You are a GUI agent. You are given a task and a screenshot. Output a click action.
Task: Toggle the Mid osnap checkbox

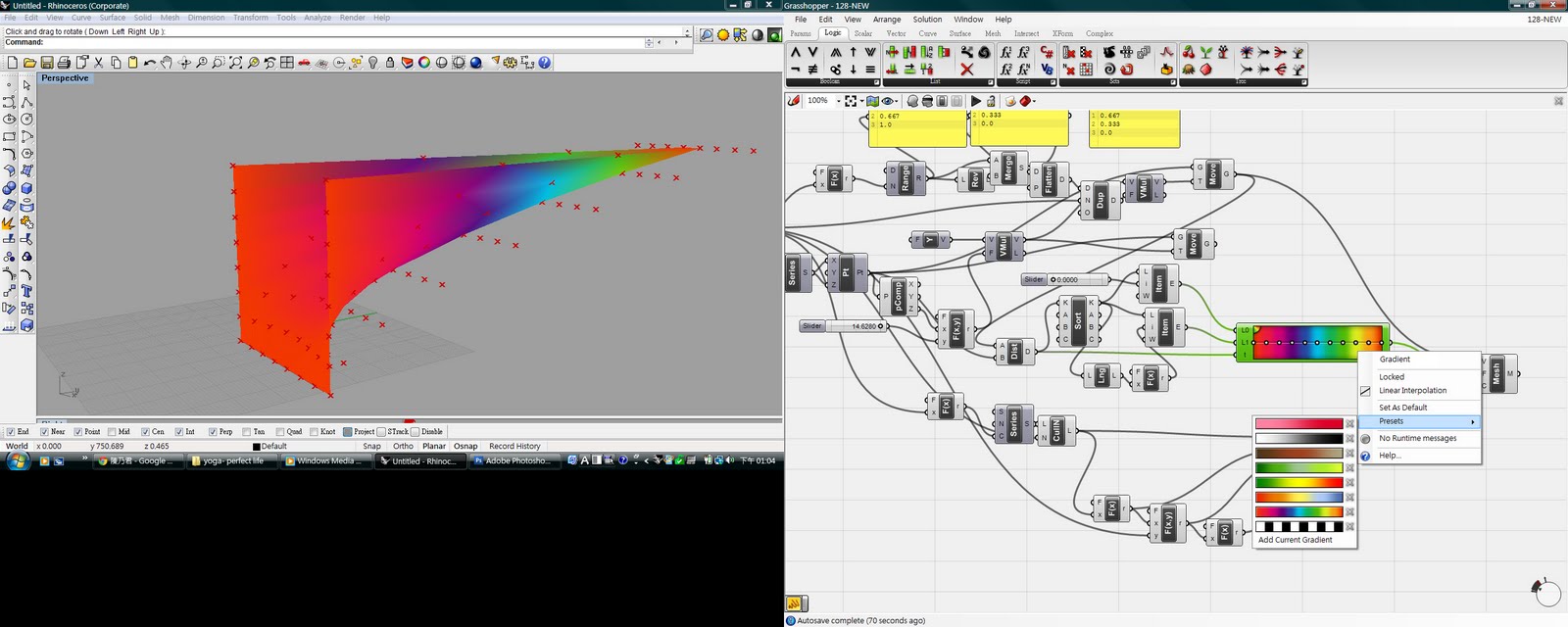[112, 432]
